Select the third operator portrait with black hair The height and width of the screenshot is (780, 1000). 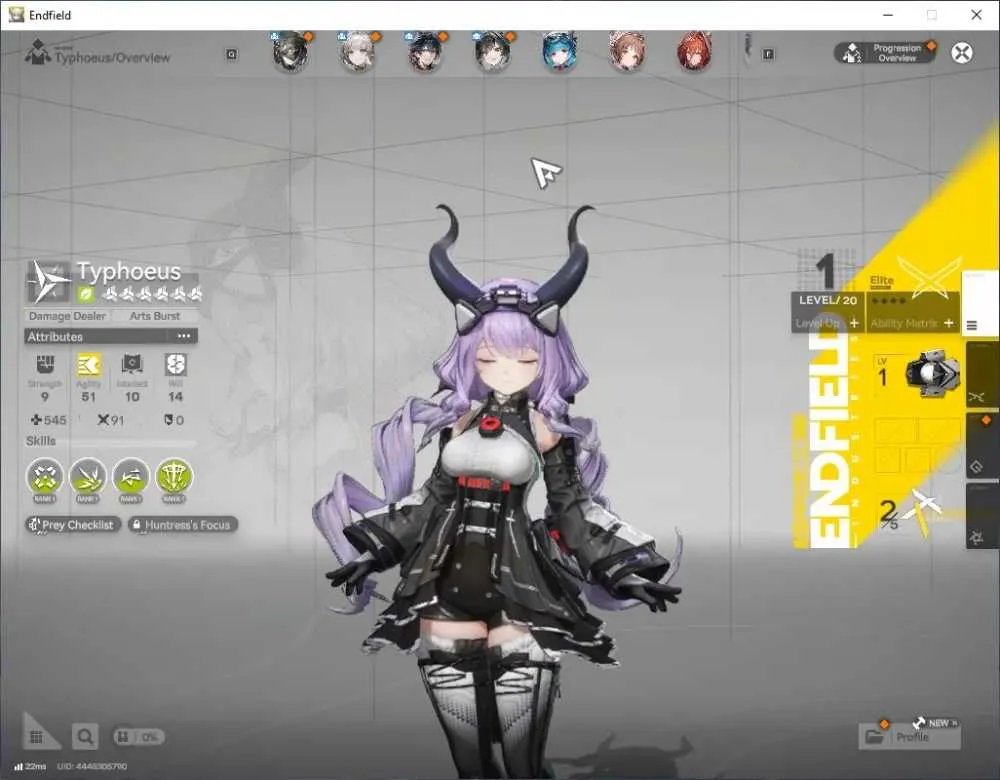click(425, 52)
